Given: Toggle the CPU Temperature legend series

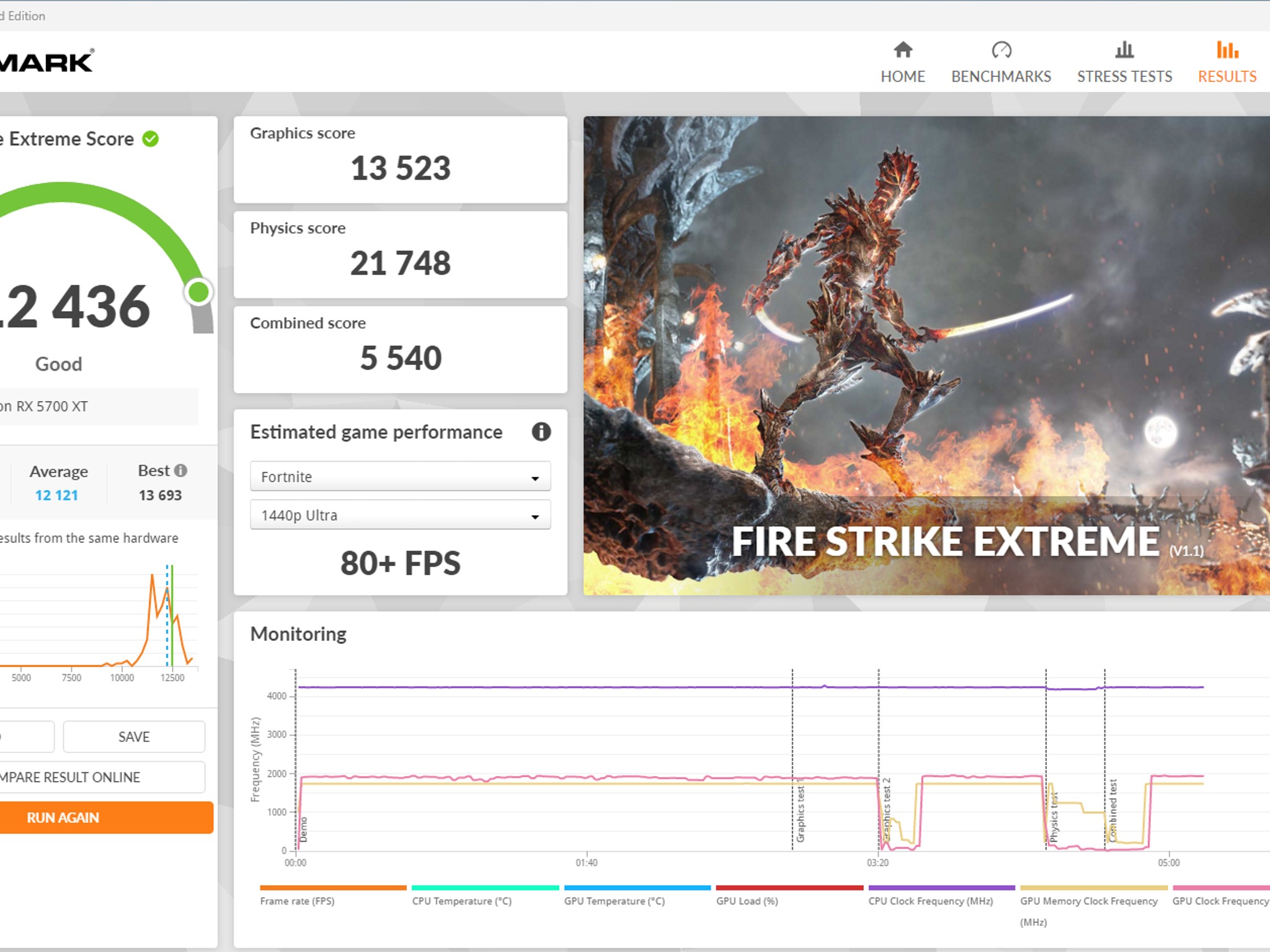Looking at the screenshot, I should point(461,901).
